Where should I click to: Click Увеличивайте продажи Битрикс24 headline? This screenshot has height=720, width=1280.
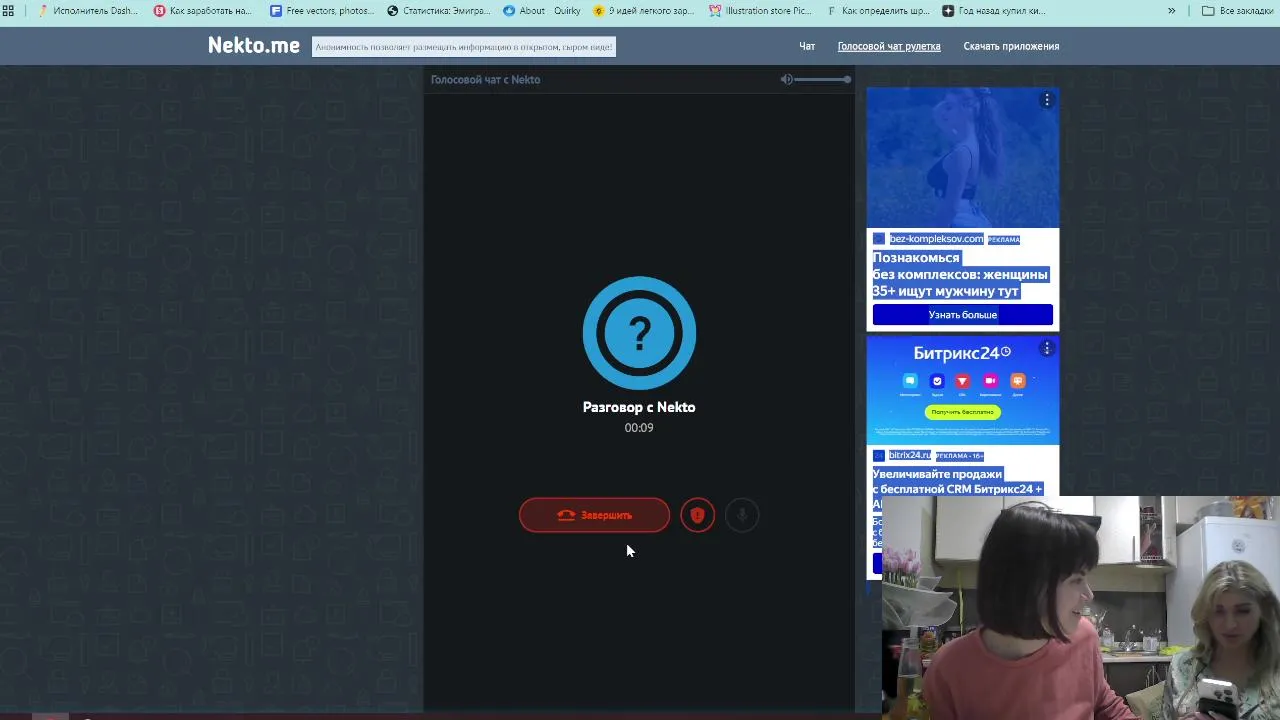[957, 481]
